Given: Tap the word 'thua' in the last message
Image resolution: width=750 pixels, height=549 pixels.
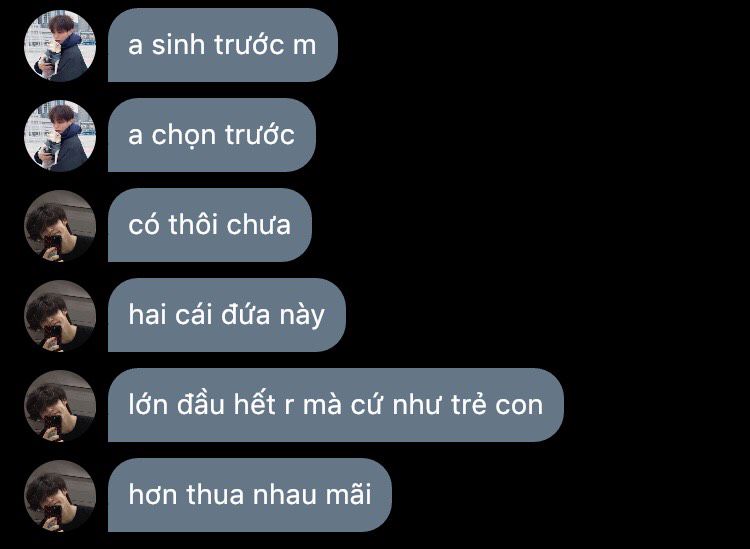Looking at the screenshot, I should point(215,494).
